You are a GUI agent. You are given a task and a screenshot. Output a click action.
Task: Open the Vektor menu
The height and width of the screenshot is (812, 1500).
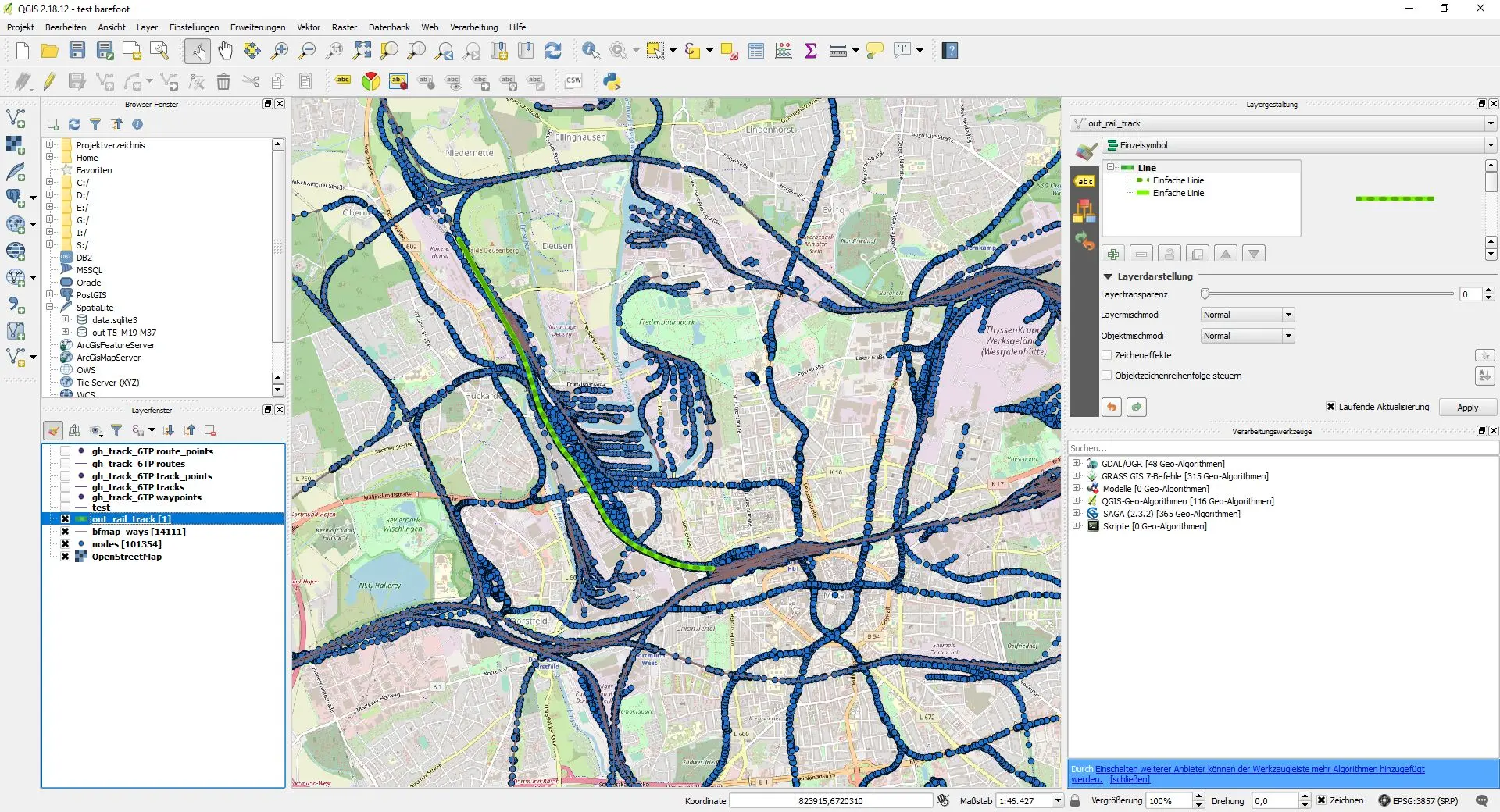point(309,27)
